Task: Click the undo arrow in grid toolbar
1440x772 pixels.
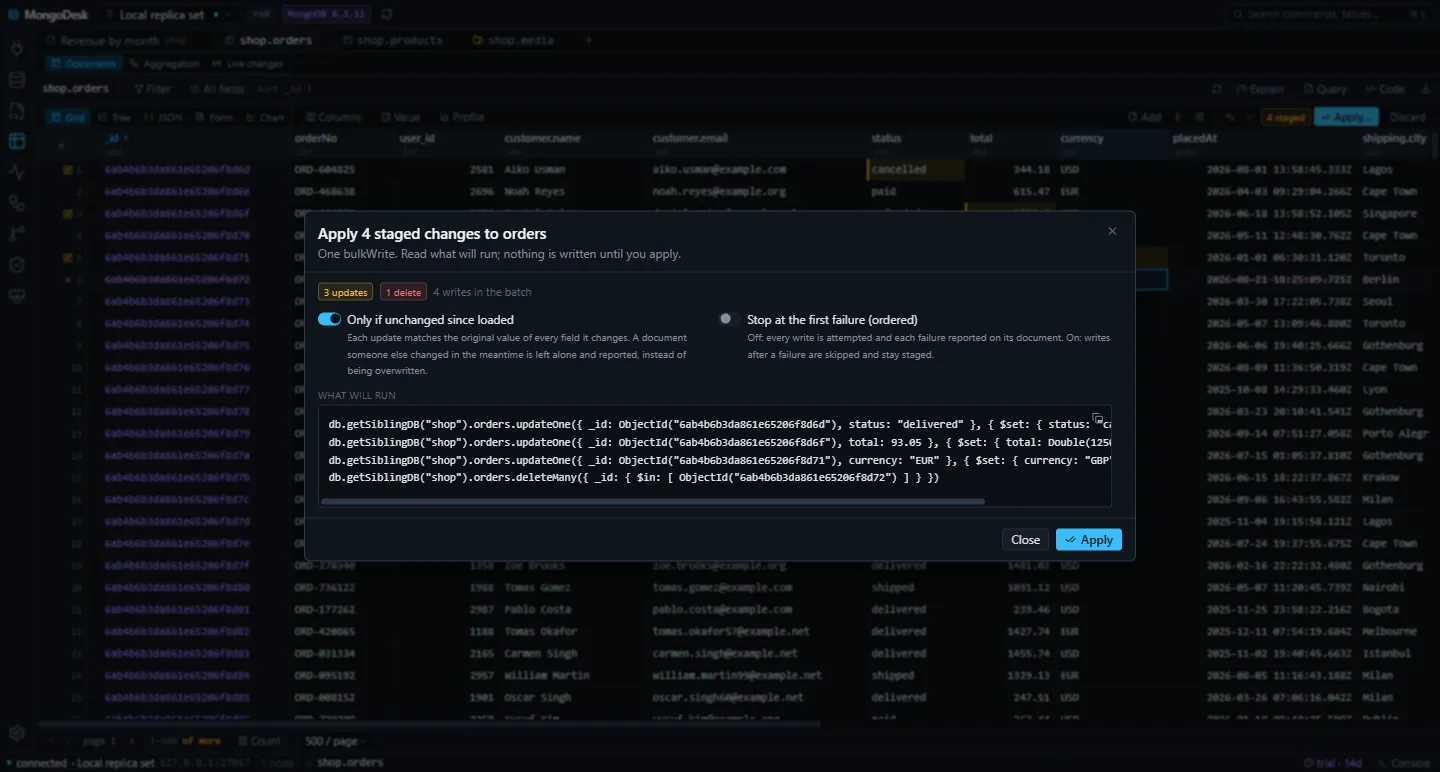Action: [1229, 117]
